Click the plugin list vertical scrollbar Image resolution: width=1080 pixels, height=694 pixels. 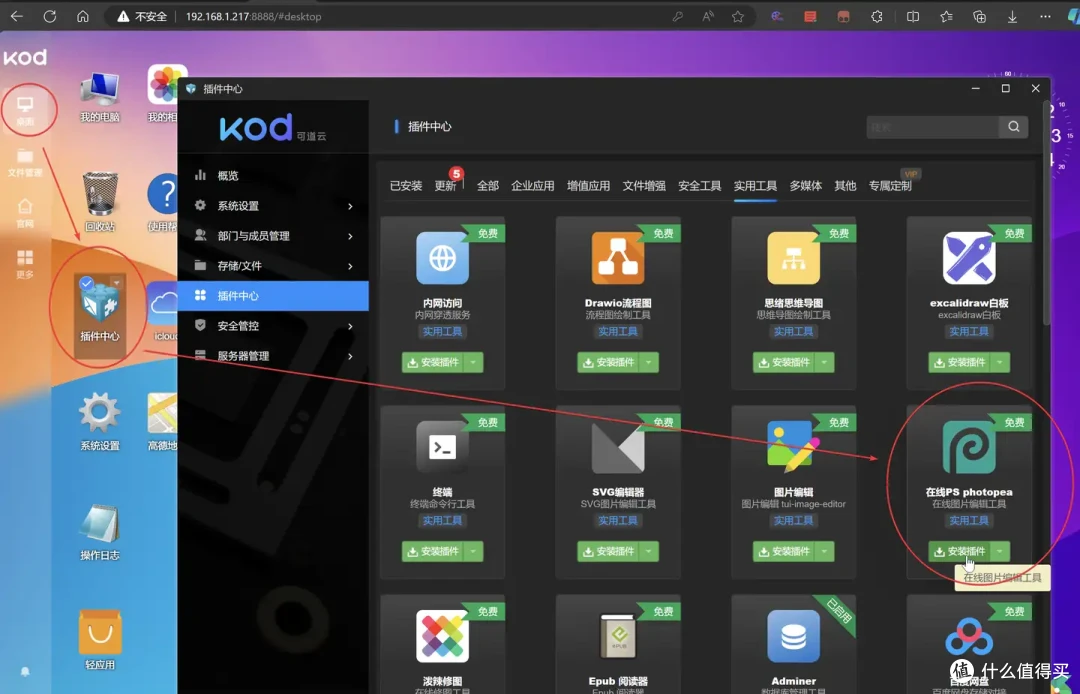[x=1047, y=213]
